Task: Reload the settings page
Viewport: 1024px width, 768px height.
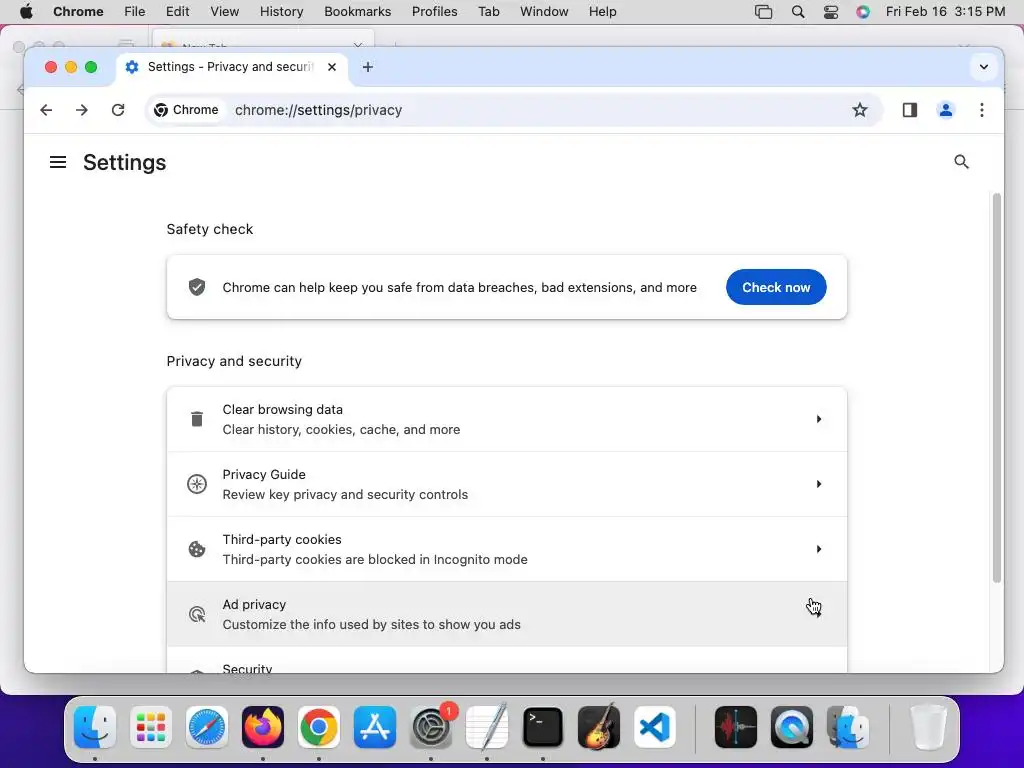Action: [118, 110]
